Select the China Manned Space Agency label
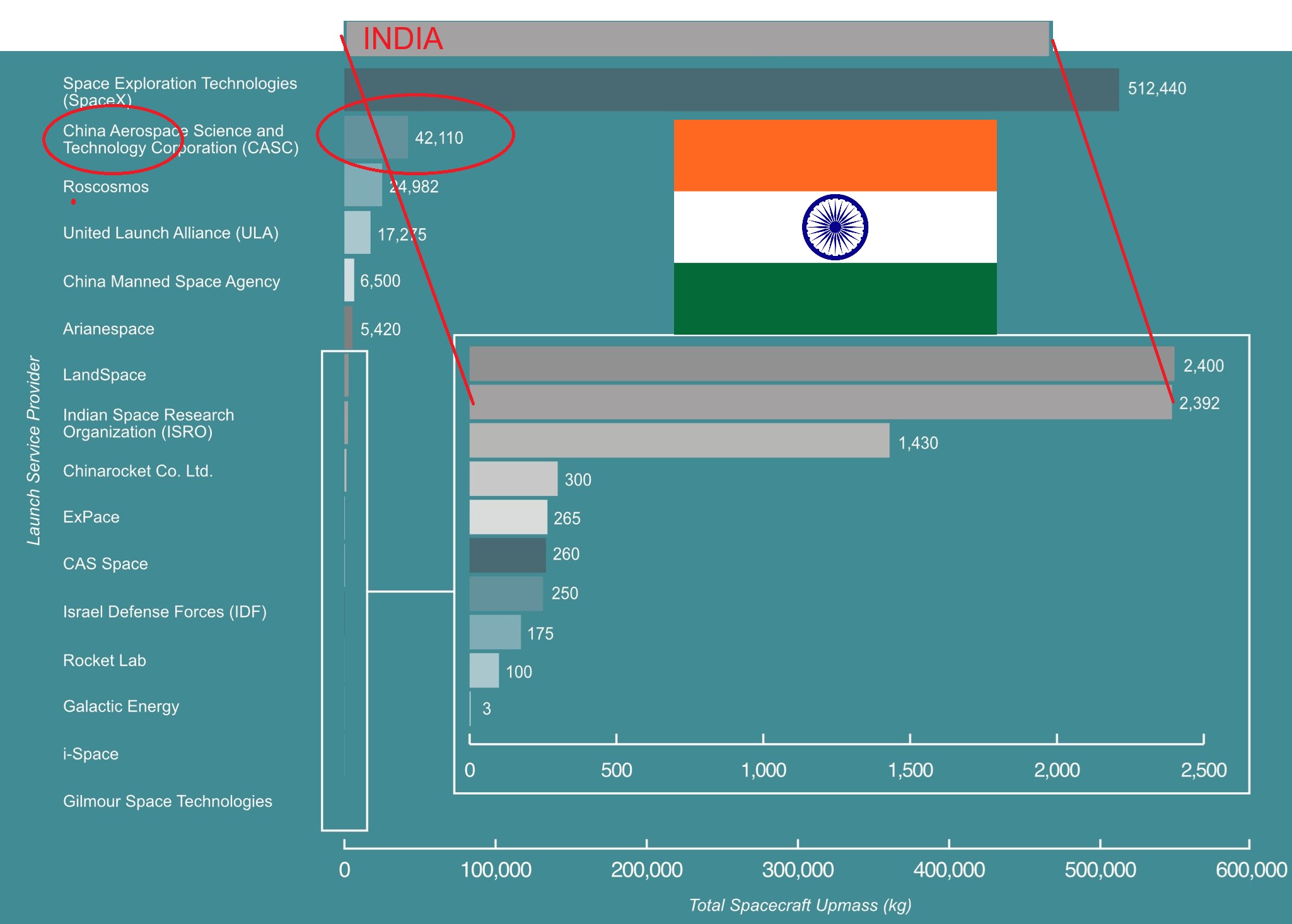Image resolution: width=1292 pixels, height=924 pixels. tap(172, 281)
